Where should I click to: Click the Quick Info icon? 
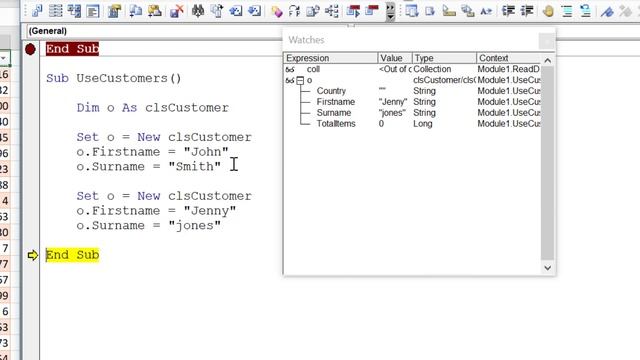click(x=449, y=11)
